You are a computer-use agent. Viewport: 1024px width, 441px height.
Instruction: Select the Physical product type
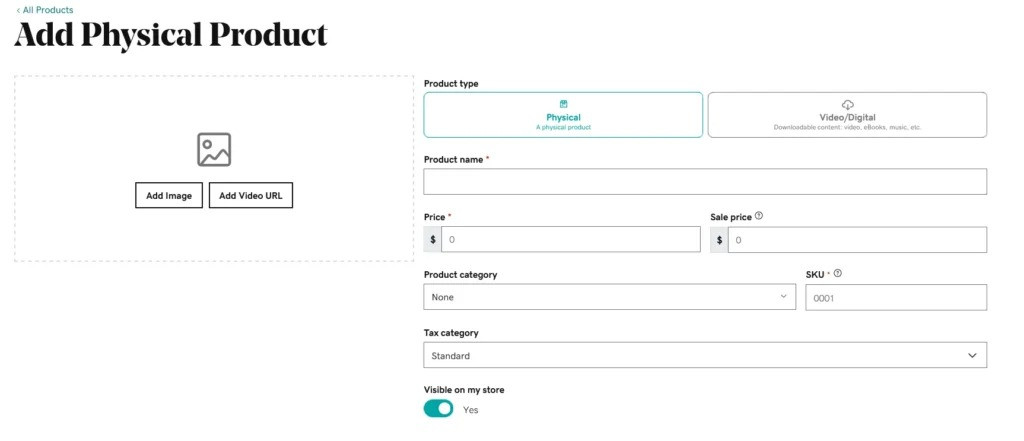(x=564, y=115)
